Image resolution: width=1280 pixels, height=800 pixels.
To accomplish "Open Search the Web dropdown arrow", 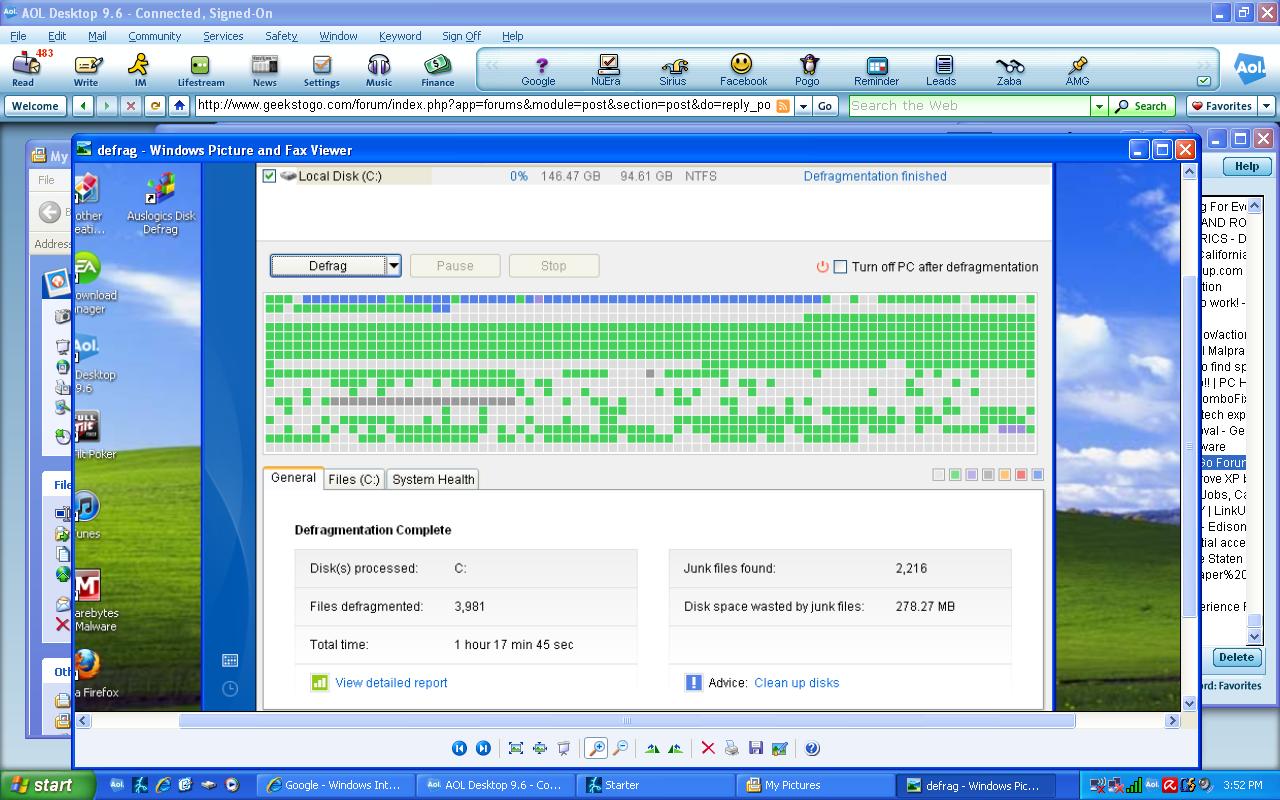I will pos(1099,105).
